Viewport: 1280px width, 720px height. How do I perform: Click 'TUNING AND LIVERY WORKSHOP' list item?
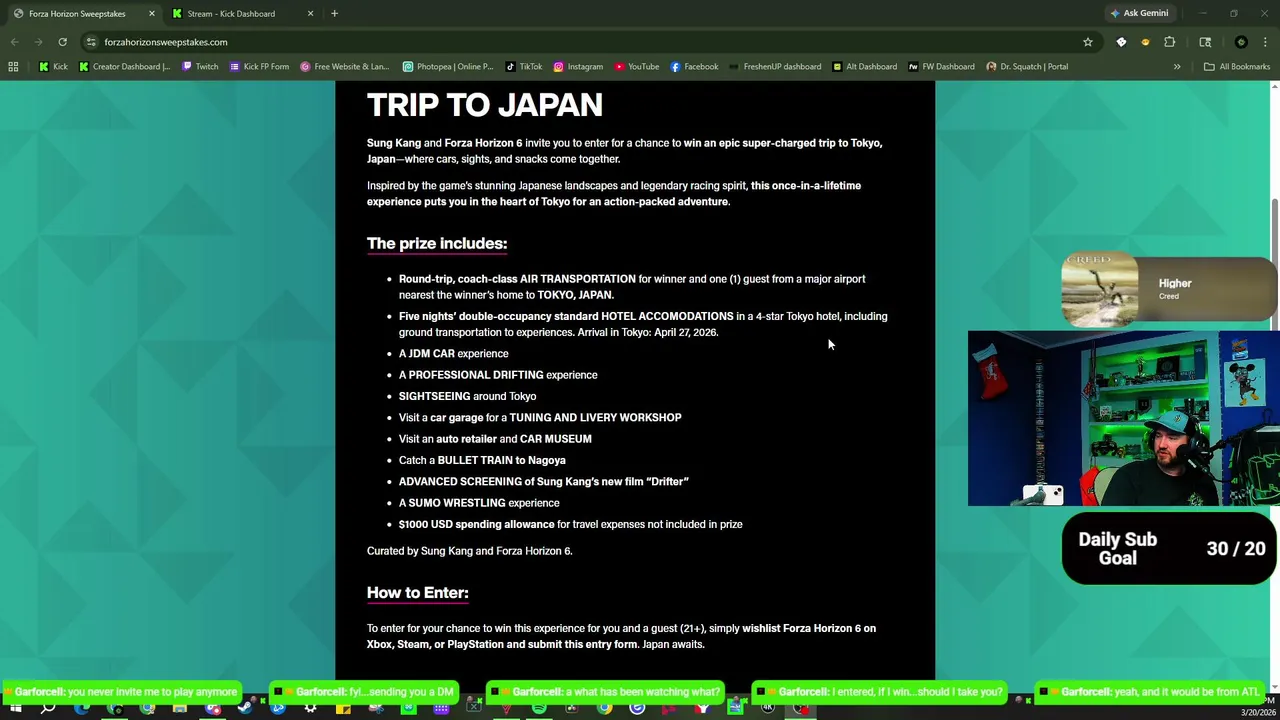(x=540, y=418)
